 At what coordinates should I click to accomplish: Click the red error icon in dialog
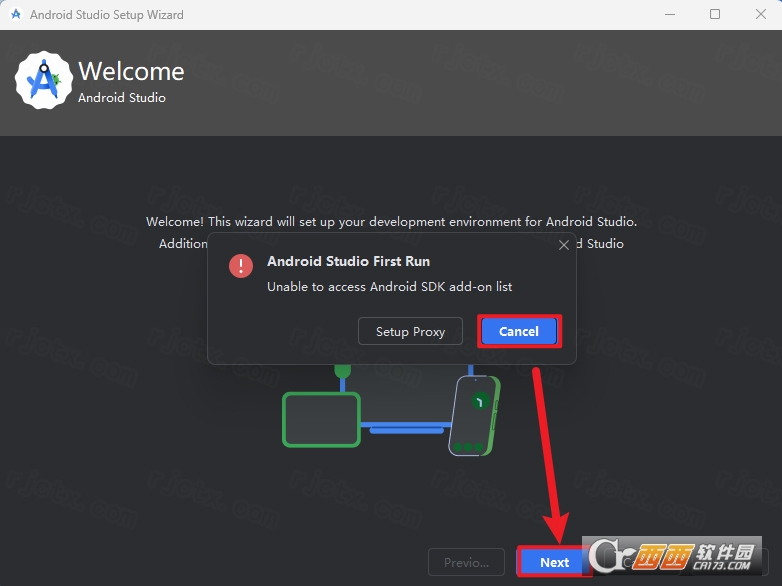point(241,266)
